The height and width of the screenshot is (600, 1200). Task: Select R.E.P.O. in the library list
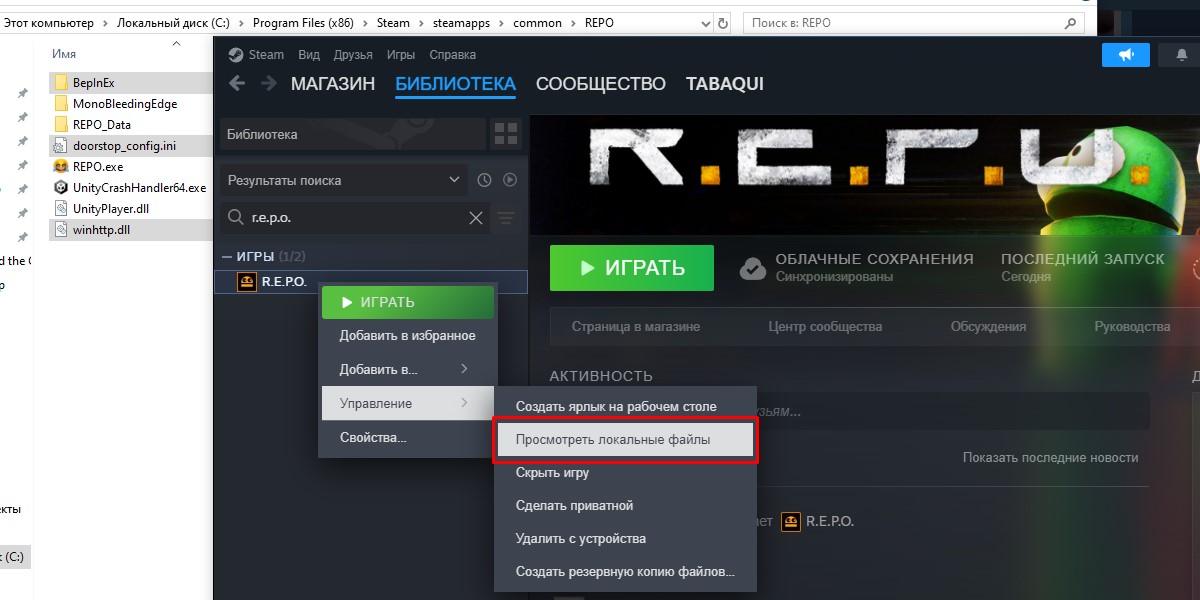click(372, 282)
